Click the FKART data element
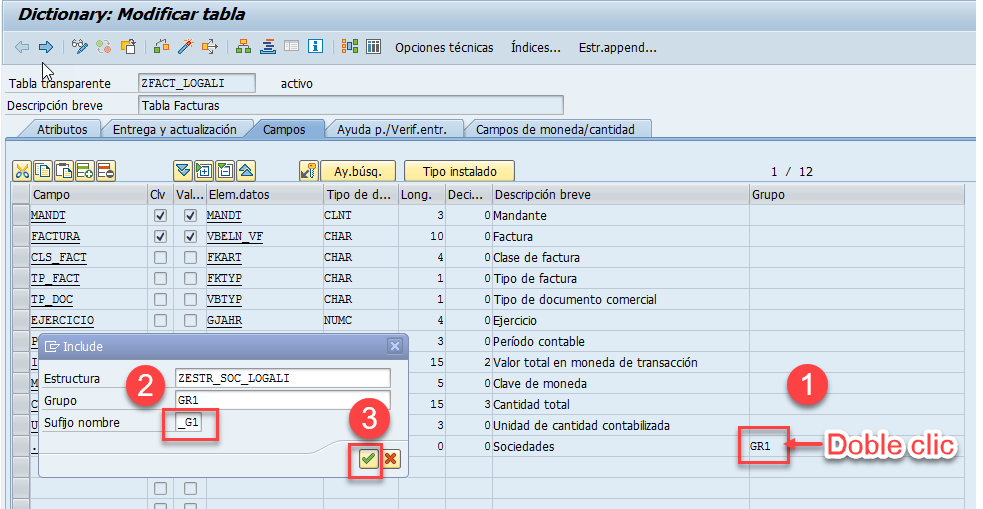The width and height of the screenshot is (983, 509). pyautogui.click(x=224, y=258)
